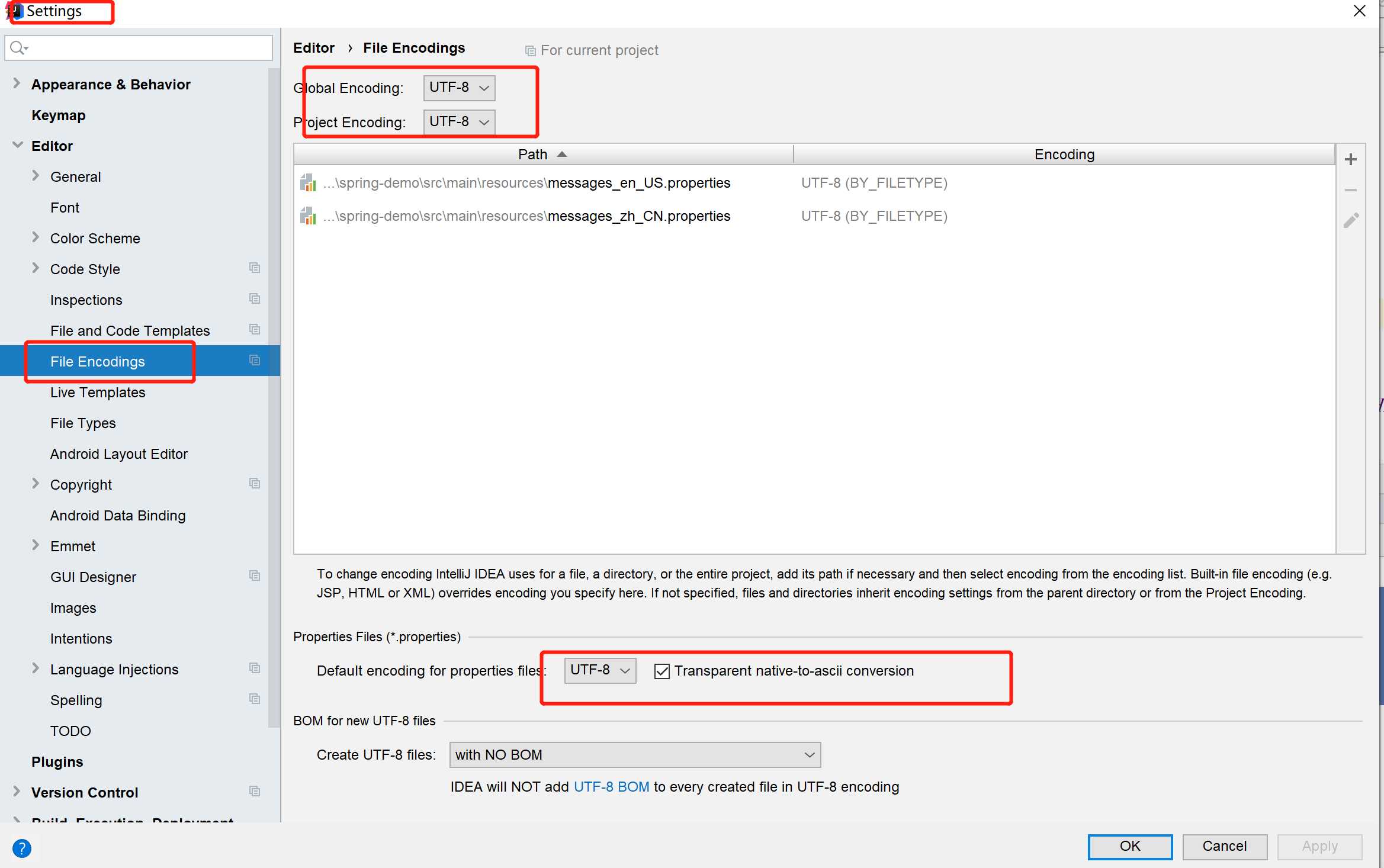Select Global Encoding UTF-8 dropdown

pos(456,87)
